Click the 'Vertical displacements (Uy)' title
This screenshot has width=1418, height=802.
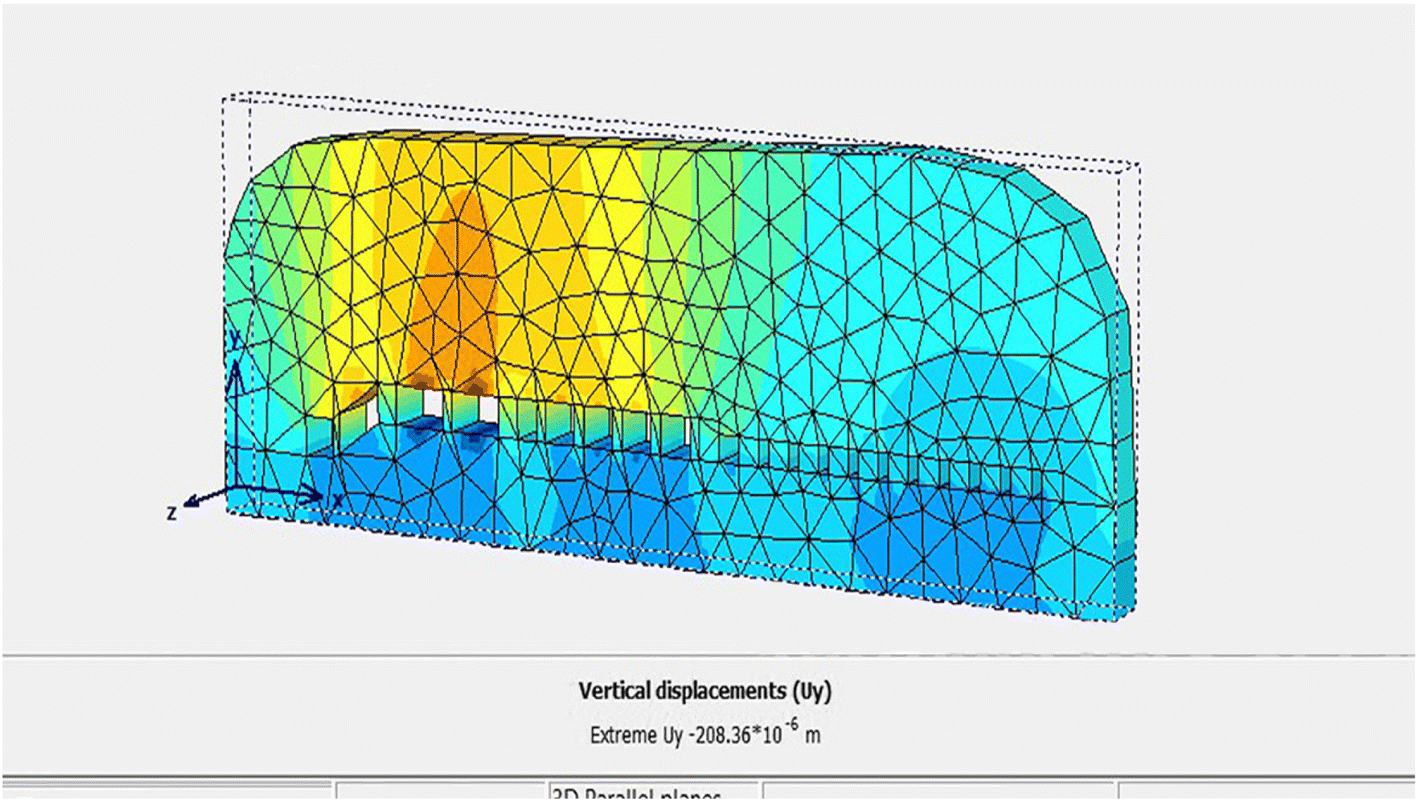(x=705, y=691)
